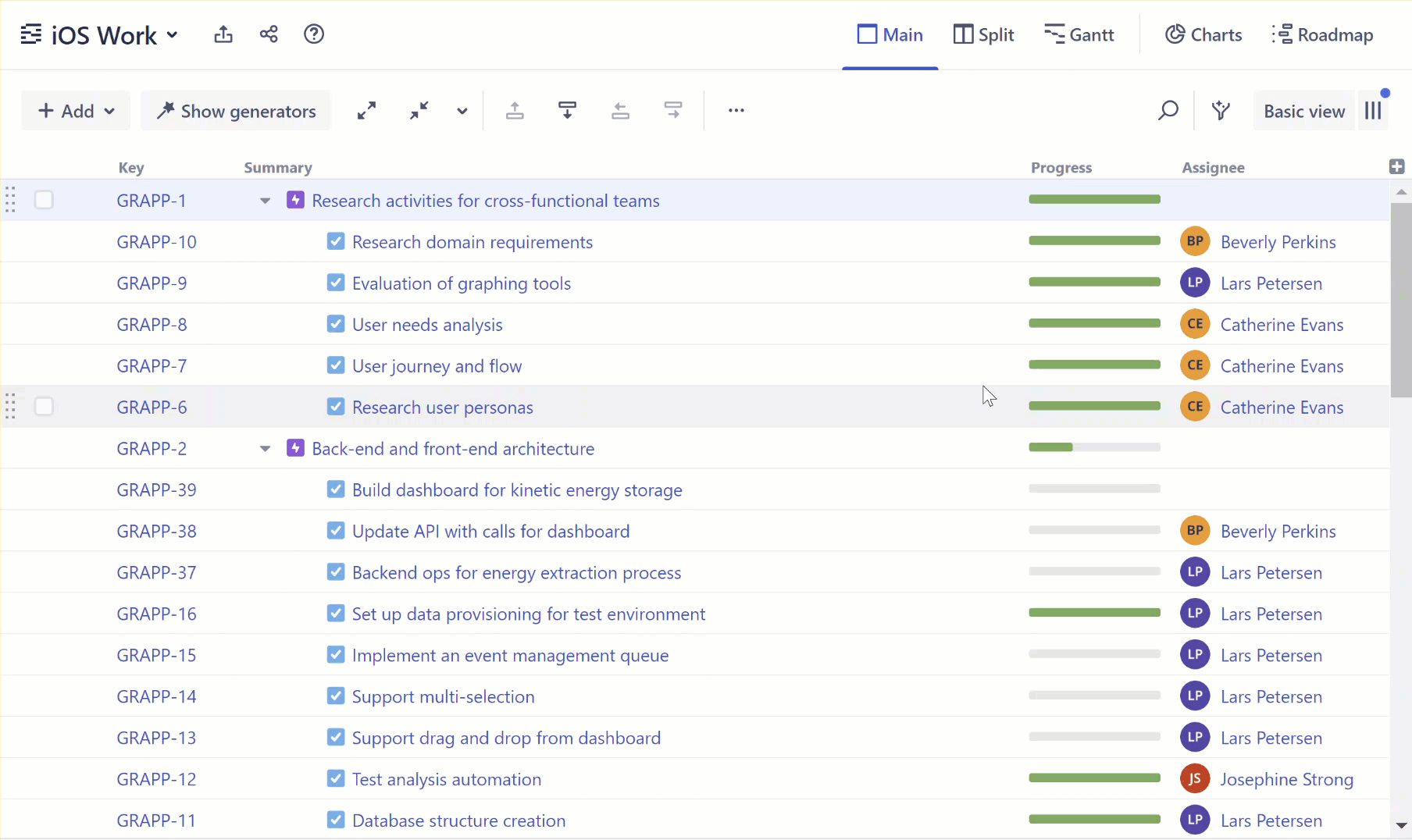Open the export icon next to iOS Work

223,34
